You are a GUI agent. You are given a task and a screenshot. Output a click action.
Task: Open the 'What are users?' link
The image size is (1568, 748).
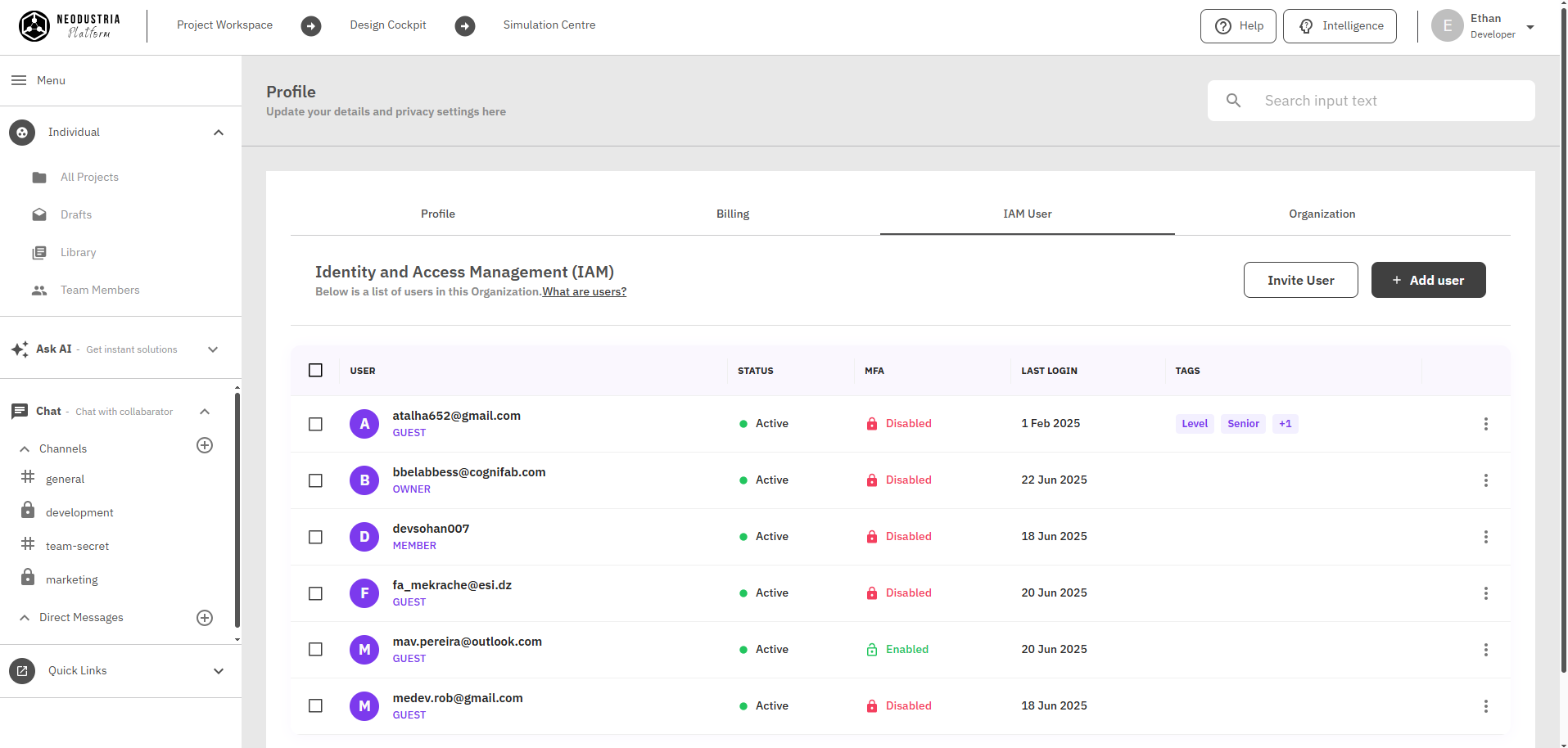point(584,292)
